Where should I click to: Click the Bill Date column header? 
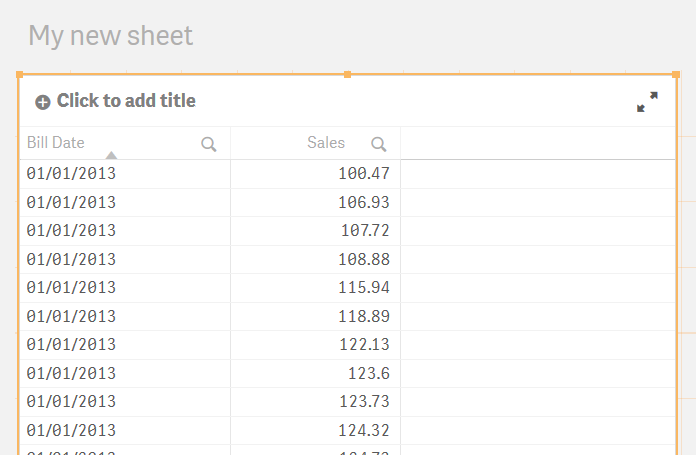(55, 142)
